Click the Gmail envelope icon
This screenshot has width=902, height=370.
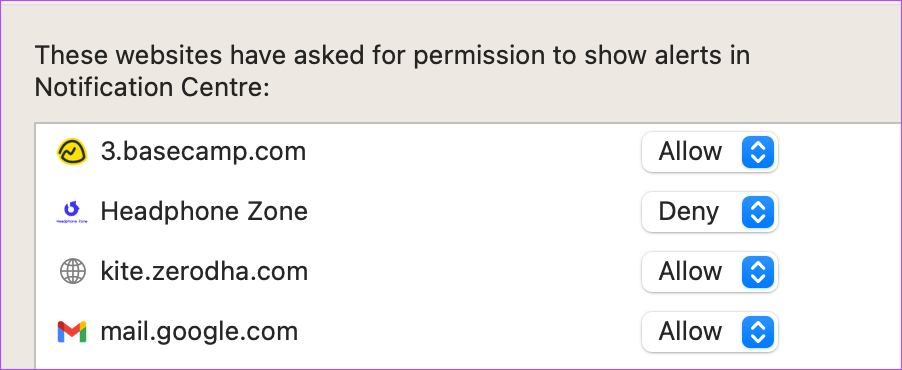pyautogui.click(x=72, y=332)
